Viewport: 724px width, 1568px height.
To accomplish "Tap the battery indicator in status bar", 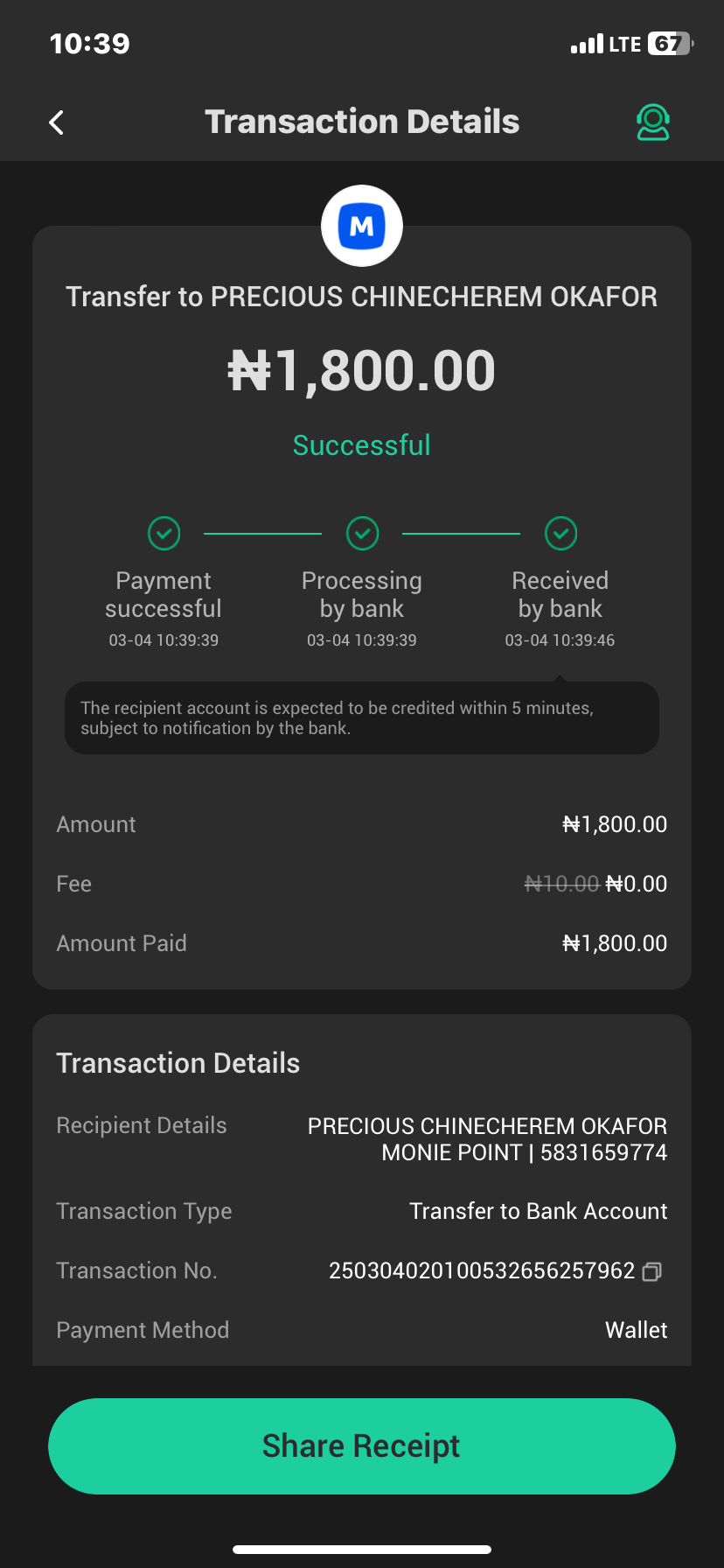I will point(670,44).
